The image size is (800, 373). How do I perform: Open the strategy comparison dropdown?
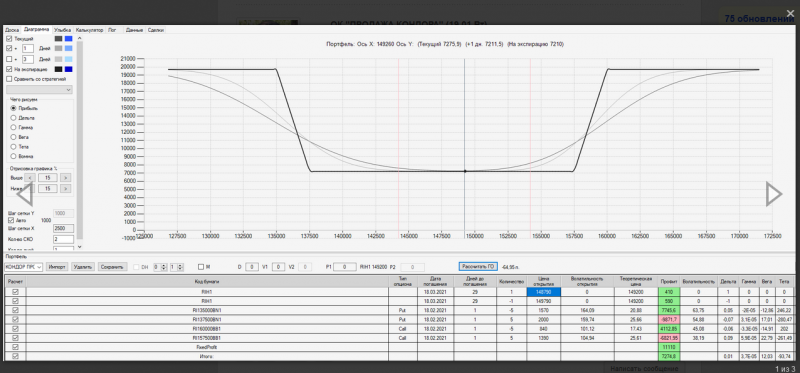pyautogui.click(x=39, y=90)
